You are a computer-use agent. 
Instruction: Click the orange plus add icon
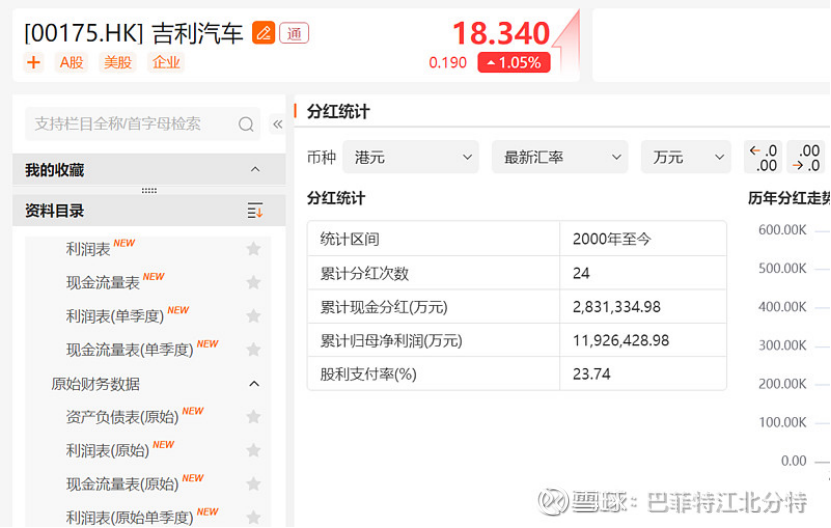coord(33,63)
